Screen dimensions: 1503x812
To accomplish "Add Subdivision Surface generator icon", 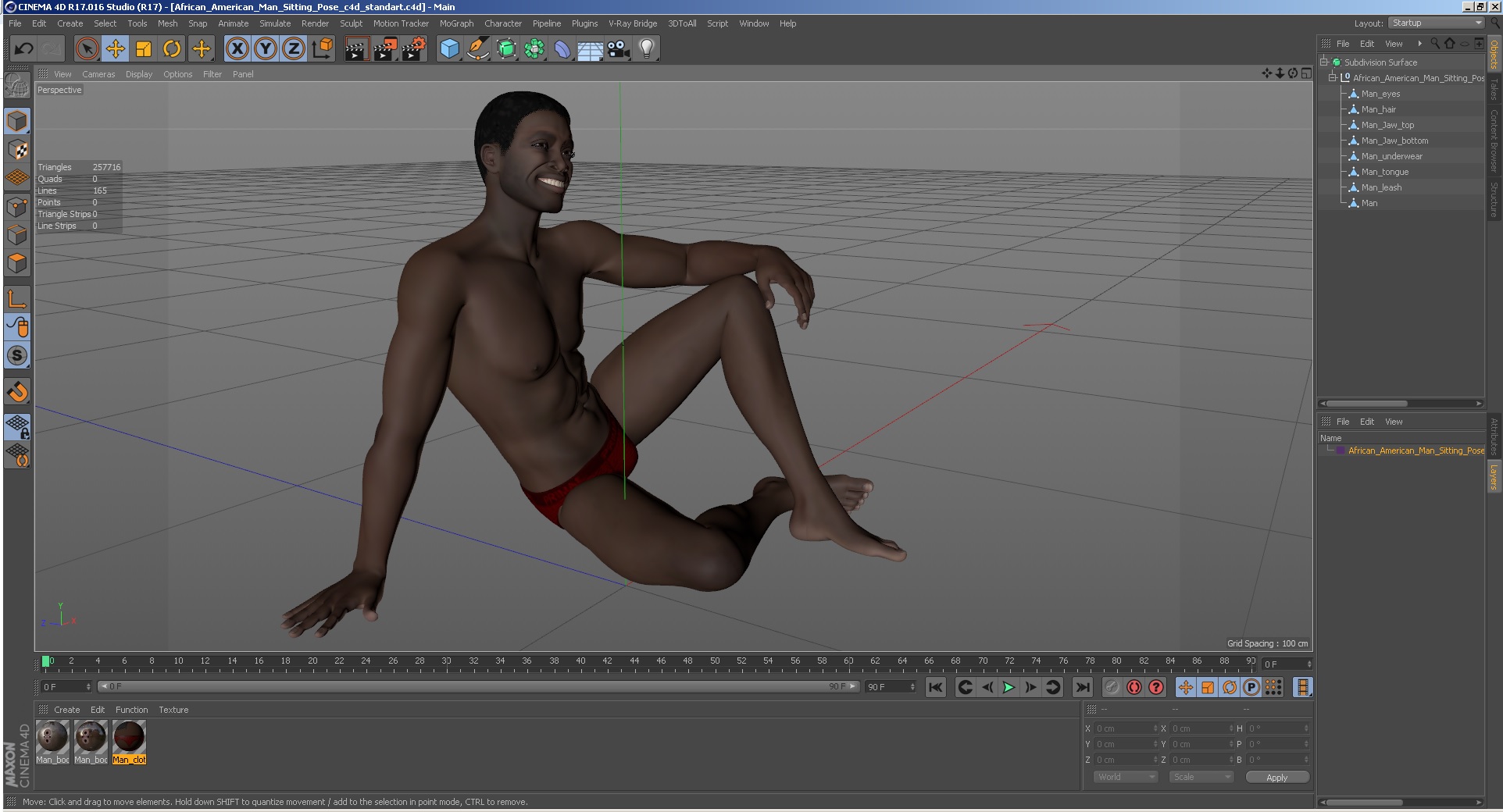I will (506, 49).
